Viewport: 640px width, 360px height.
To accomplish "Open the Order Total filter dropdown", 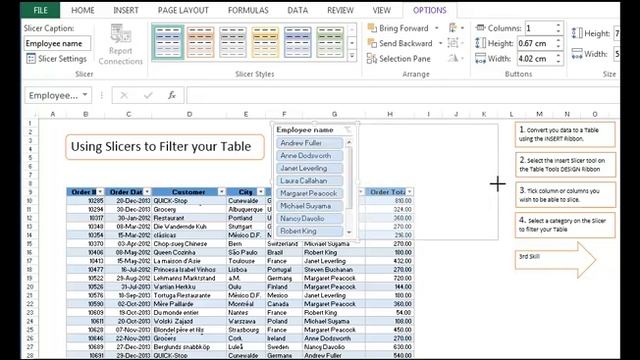I will pyautogui.click(x=409, y=192).
